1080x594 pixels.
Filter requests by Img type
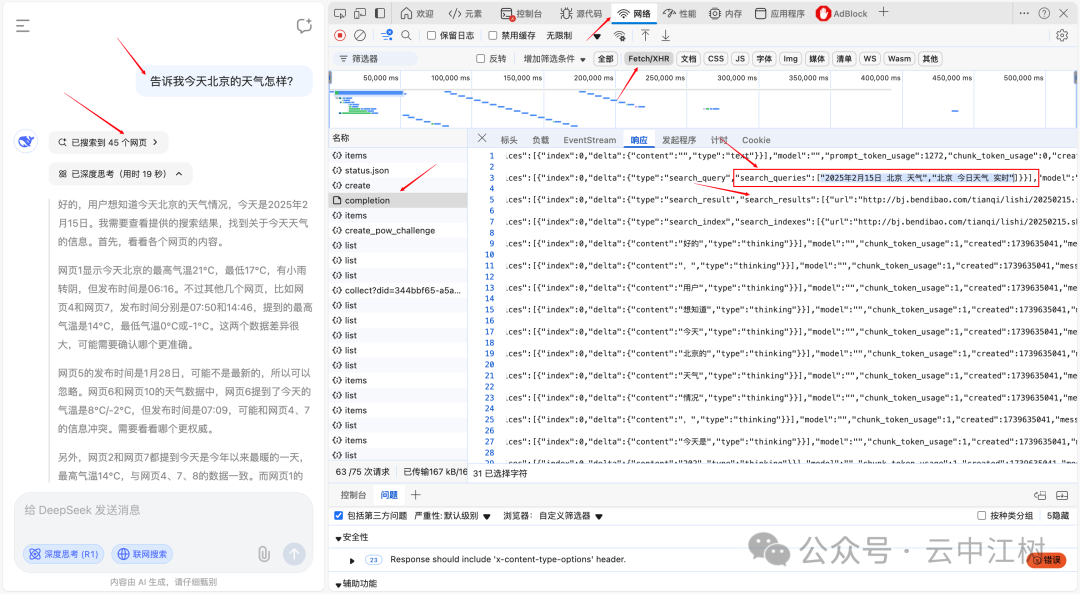tap(791, 59)
